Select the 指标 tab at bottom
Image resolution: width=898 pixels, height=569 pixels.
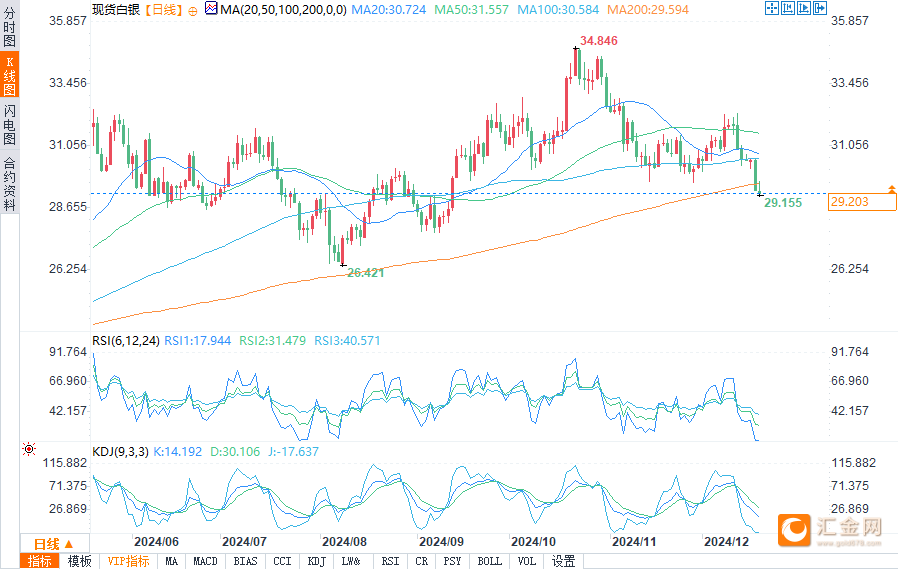click(40, 562)
